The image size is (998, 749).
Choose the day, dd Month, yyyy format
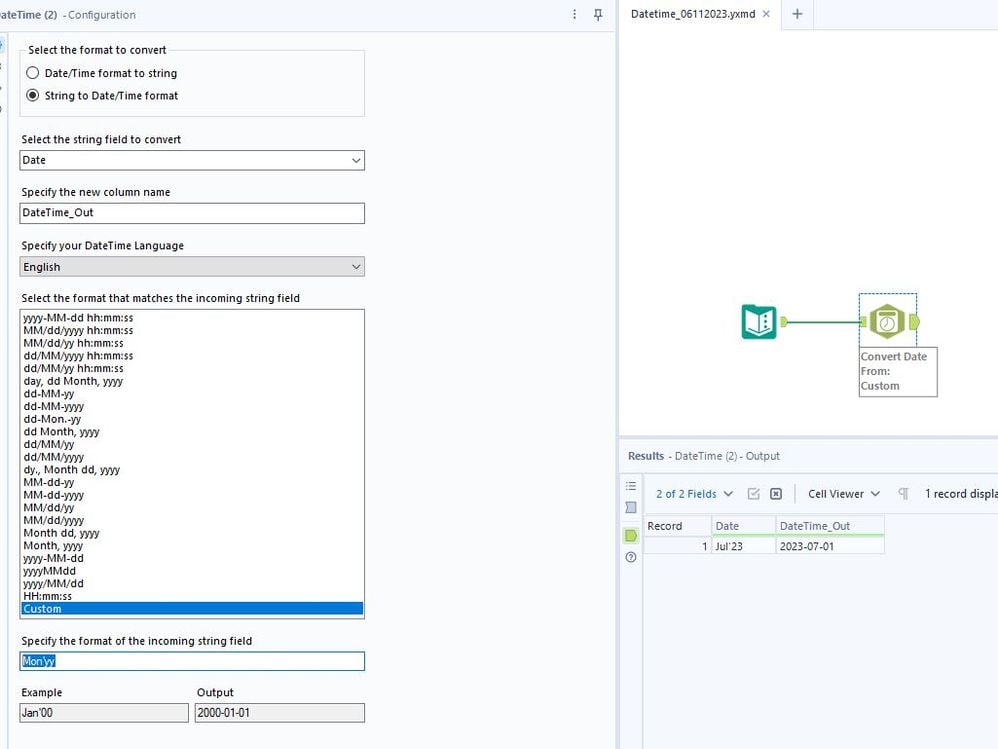192,381
